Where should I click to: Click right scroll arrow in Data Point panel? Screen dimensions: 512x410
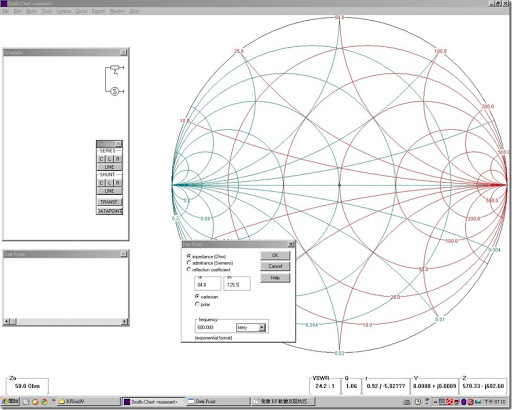click(x=124, y=321)
